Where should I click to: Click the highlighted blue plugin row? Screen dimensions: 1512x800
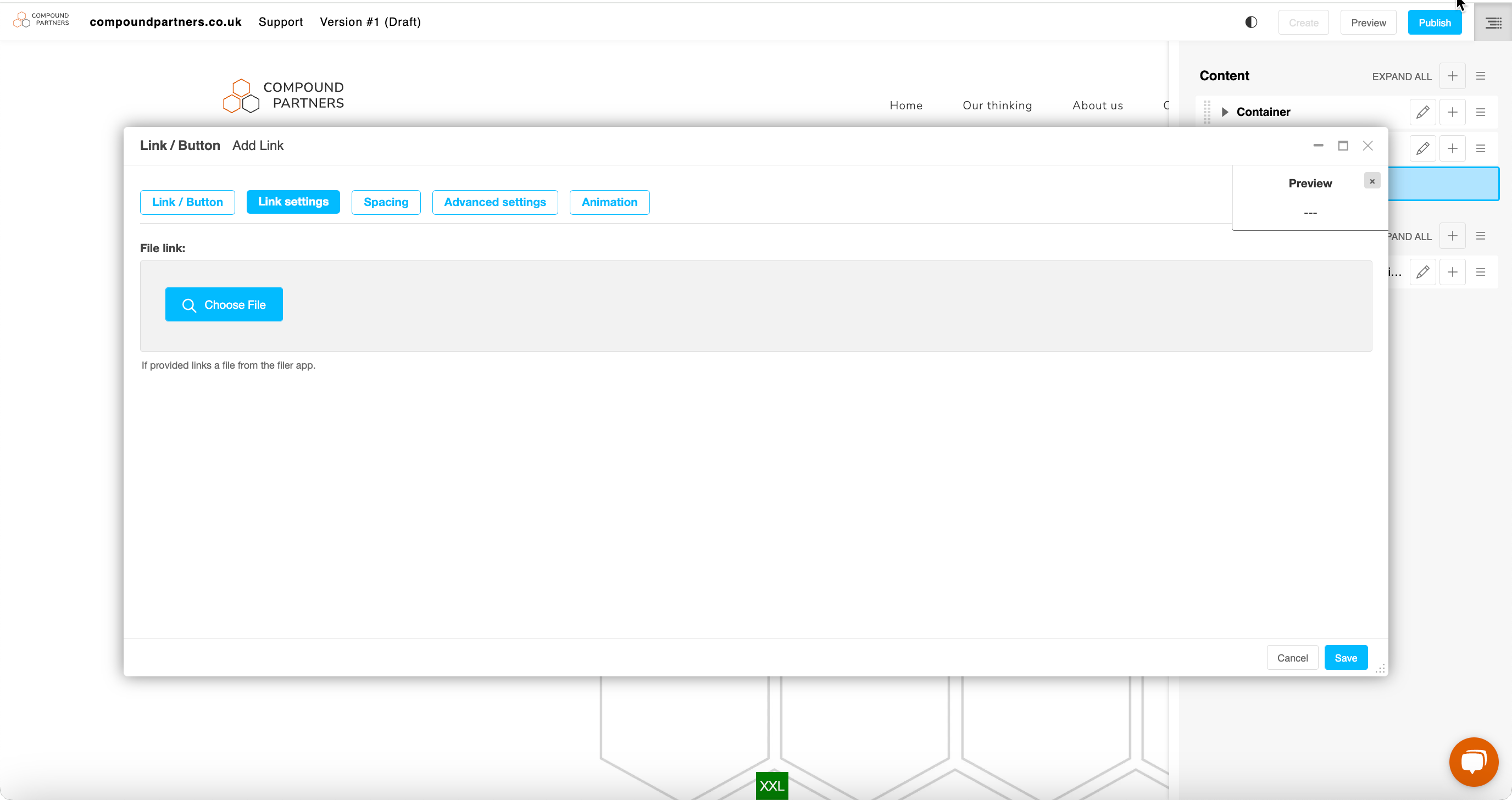1443,184
